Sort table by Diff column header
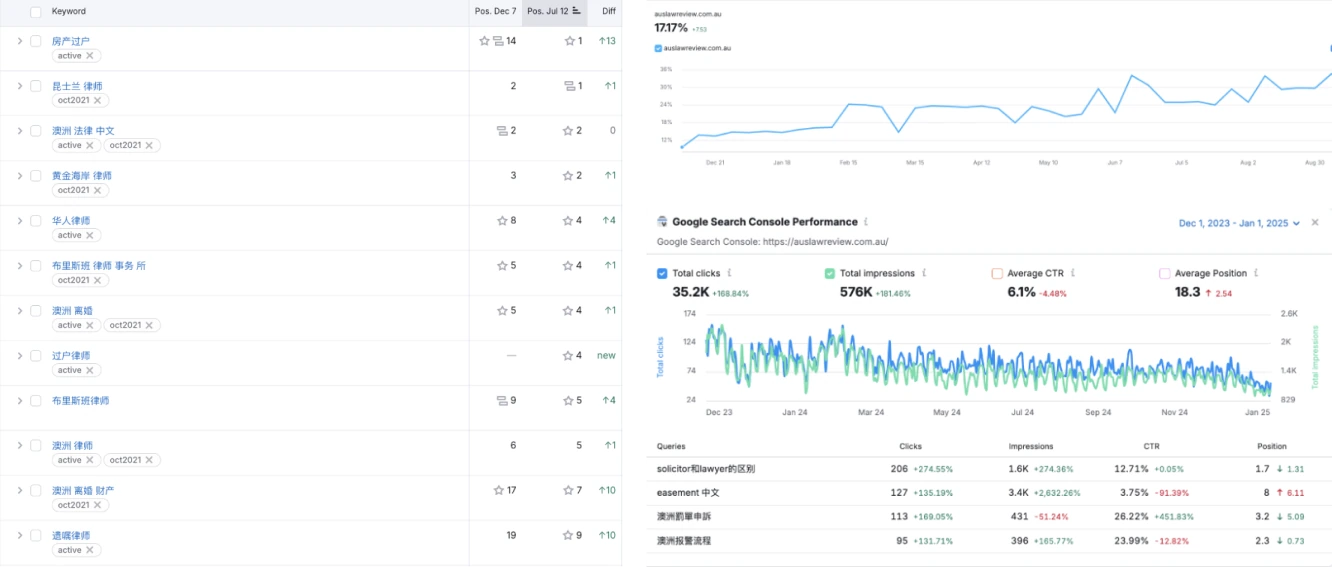Screen dimensions: 1332x567 (x=609, y=11)
